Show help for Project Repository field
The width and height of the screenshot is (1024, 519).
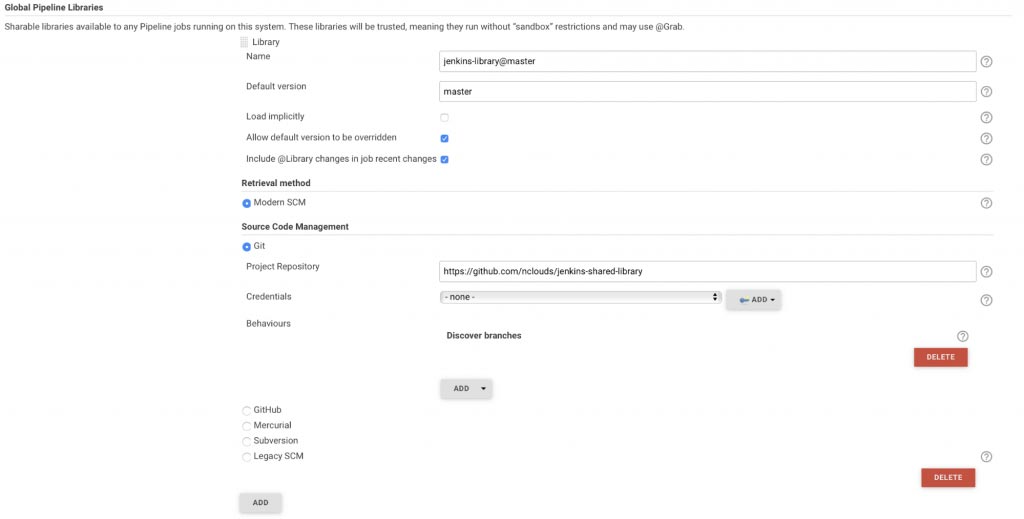(986, 272)
